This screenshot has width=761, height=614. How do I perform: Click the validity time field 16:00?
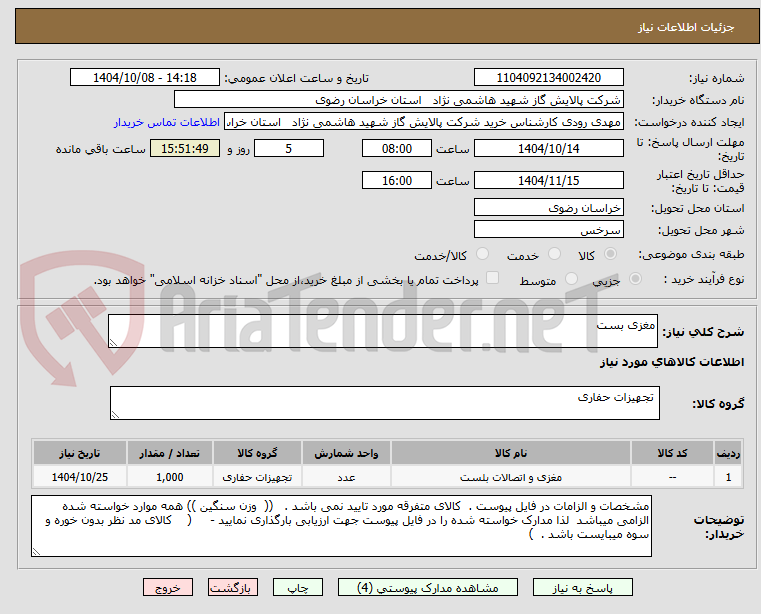click(x=397, y=181)
